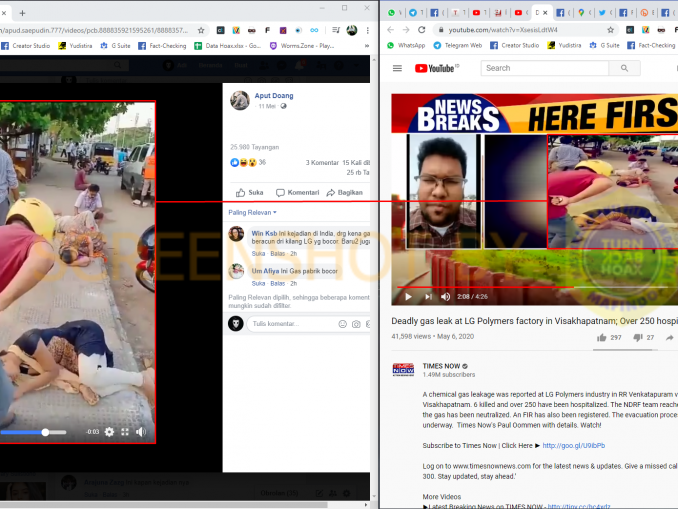The image size is (678, 509).
Task: Open Um Afiya commenter profile
Action: (265, 271)
